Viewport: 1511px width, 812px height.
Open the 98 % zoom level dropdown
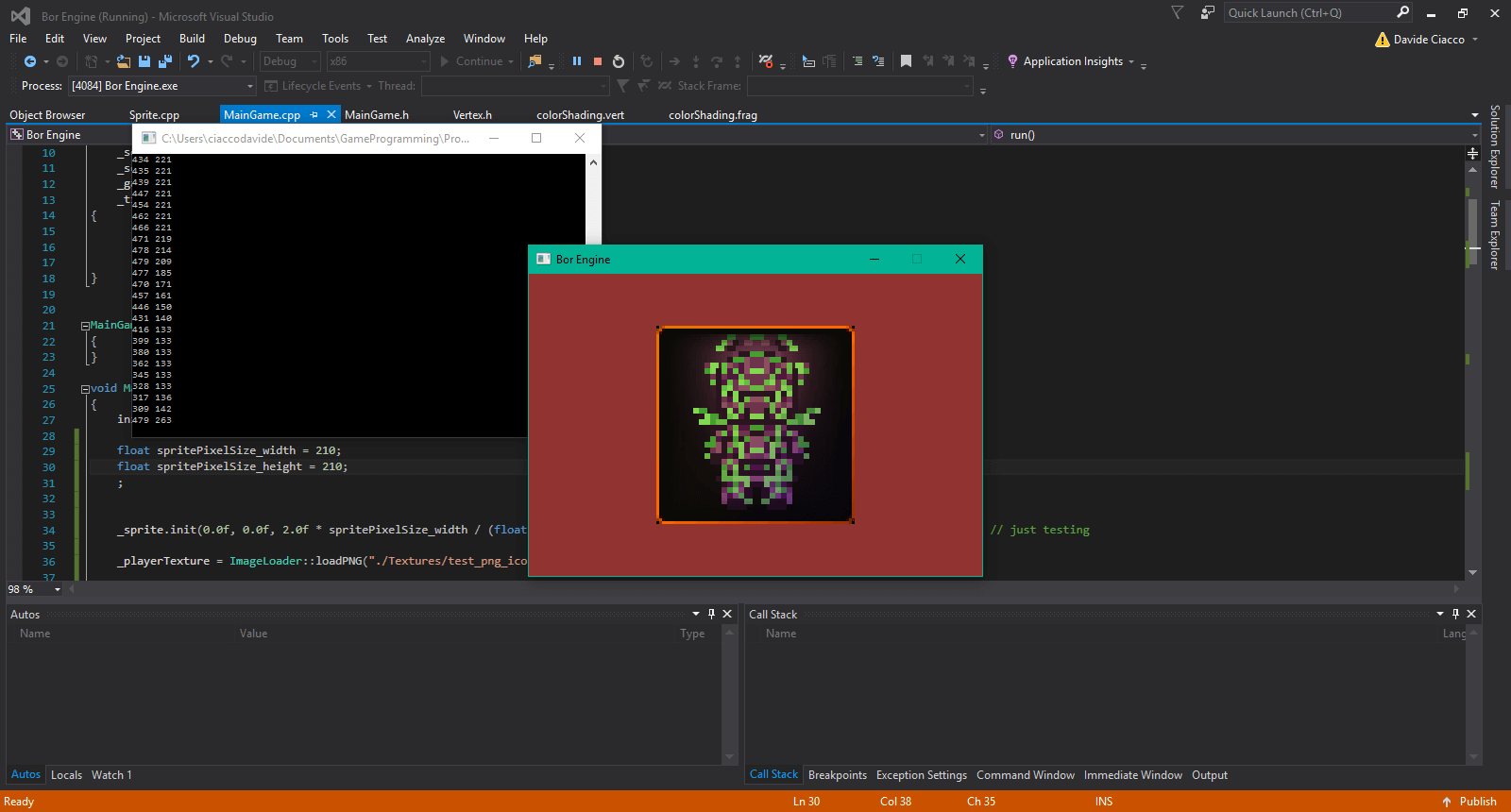point(58,589)
